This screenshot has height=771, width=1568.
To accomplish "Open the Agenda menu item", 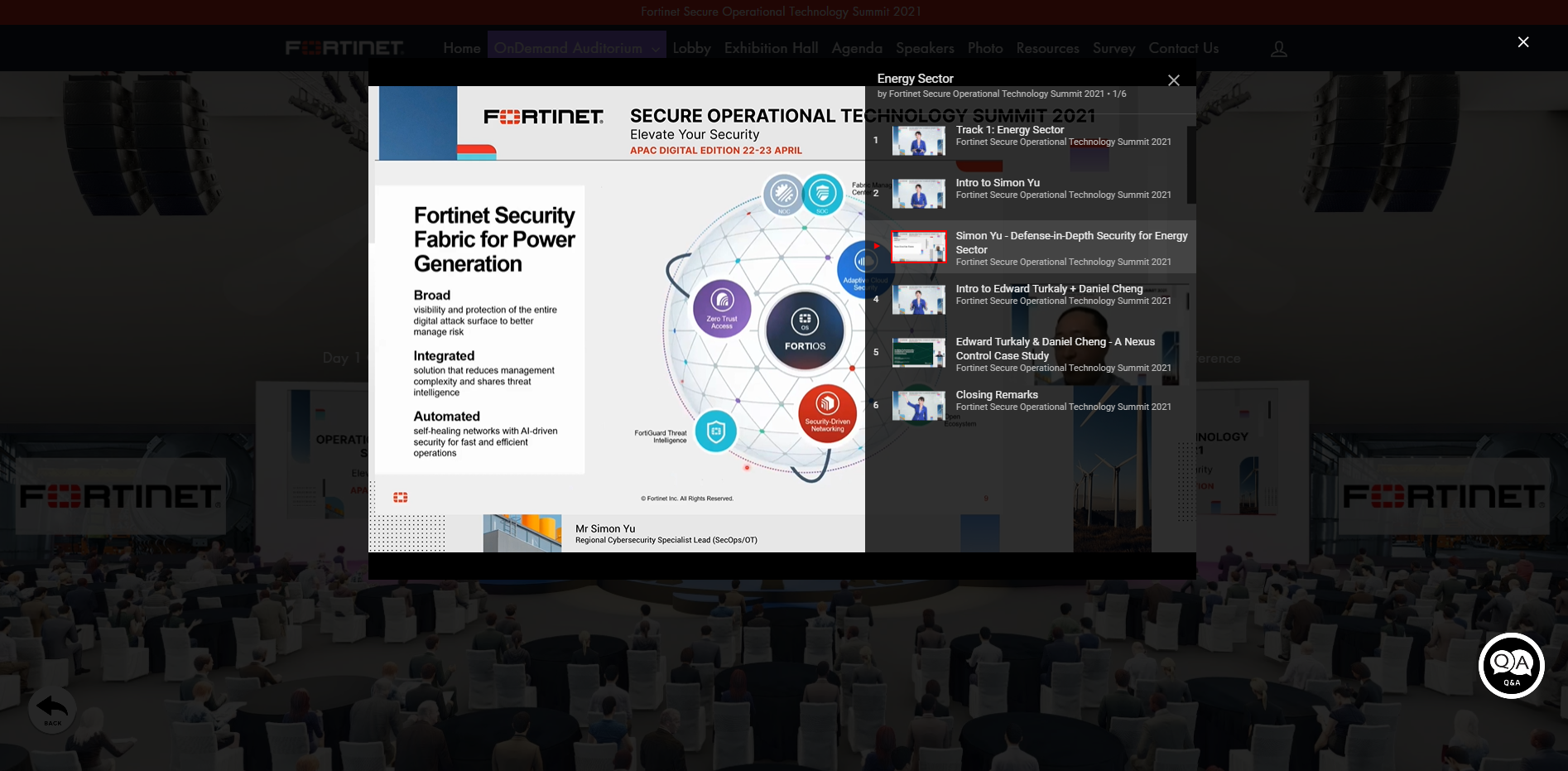I will point(857,48).
